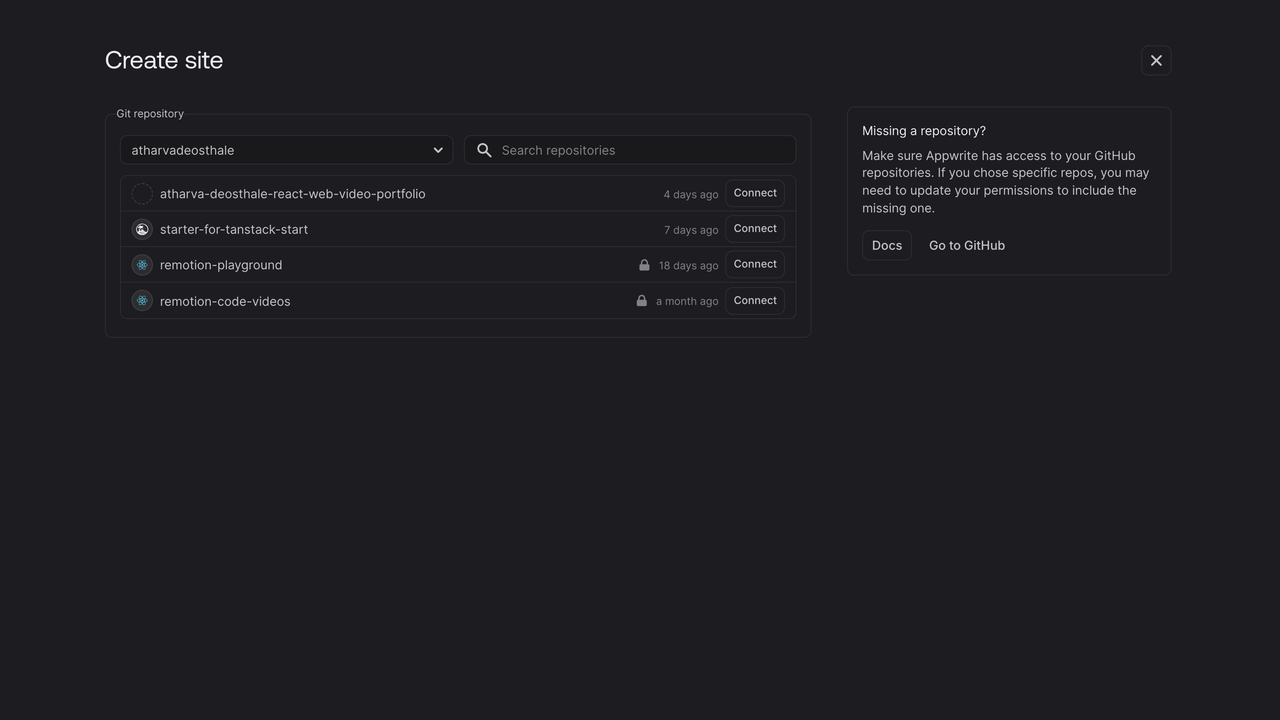Click the Remotion icon next to remotion-code-videos

point(141,300)
